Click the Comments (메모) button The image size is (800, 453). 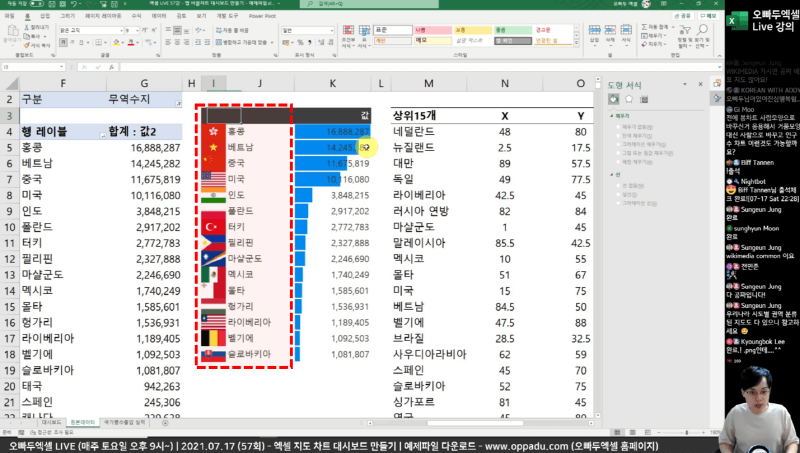coord(708,16)
